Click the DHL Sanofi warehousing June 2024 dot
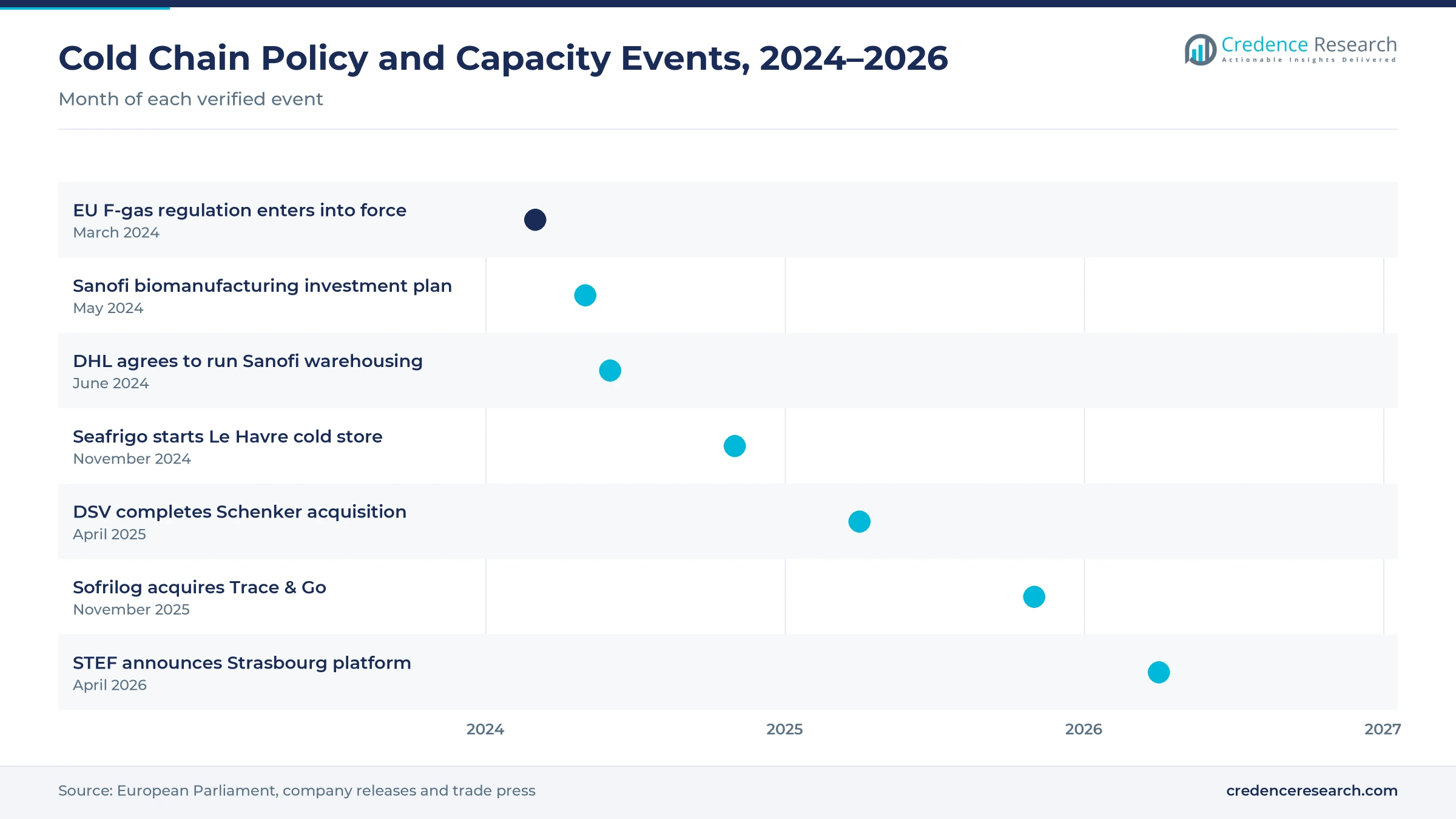Image resolution: width=1456 pixels, height=819 pixels. click(x=610, y=371)
